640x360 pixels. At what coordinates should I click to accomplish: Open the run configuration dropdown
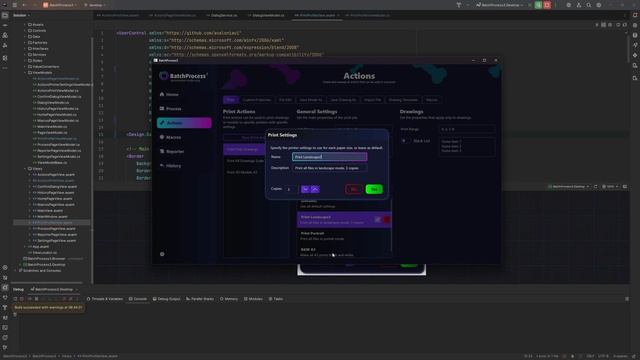[500, 5]
